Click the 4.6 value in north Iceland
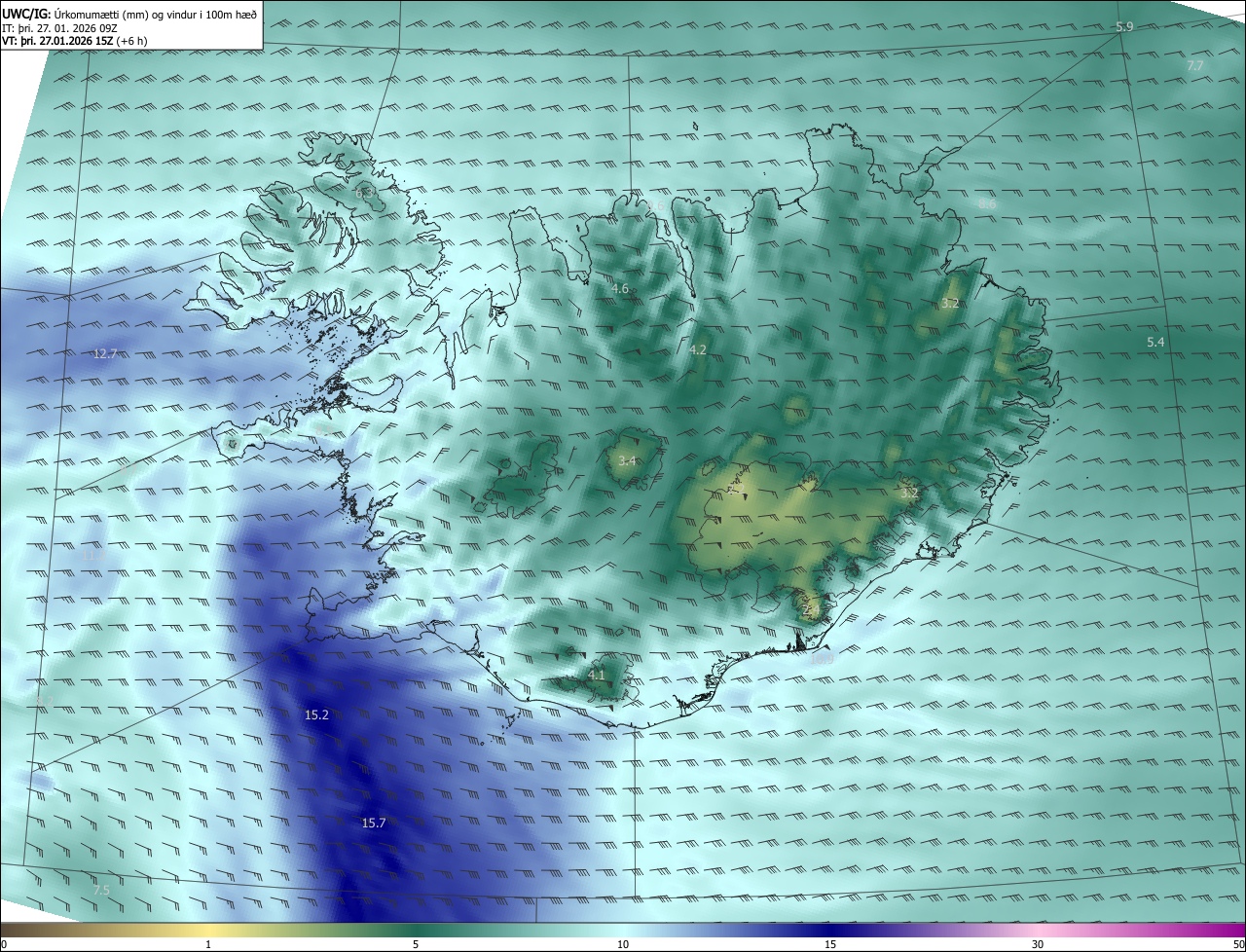This screenshot has height=952, width=1246. [x=620, y=288]
